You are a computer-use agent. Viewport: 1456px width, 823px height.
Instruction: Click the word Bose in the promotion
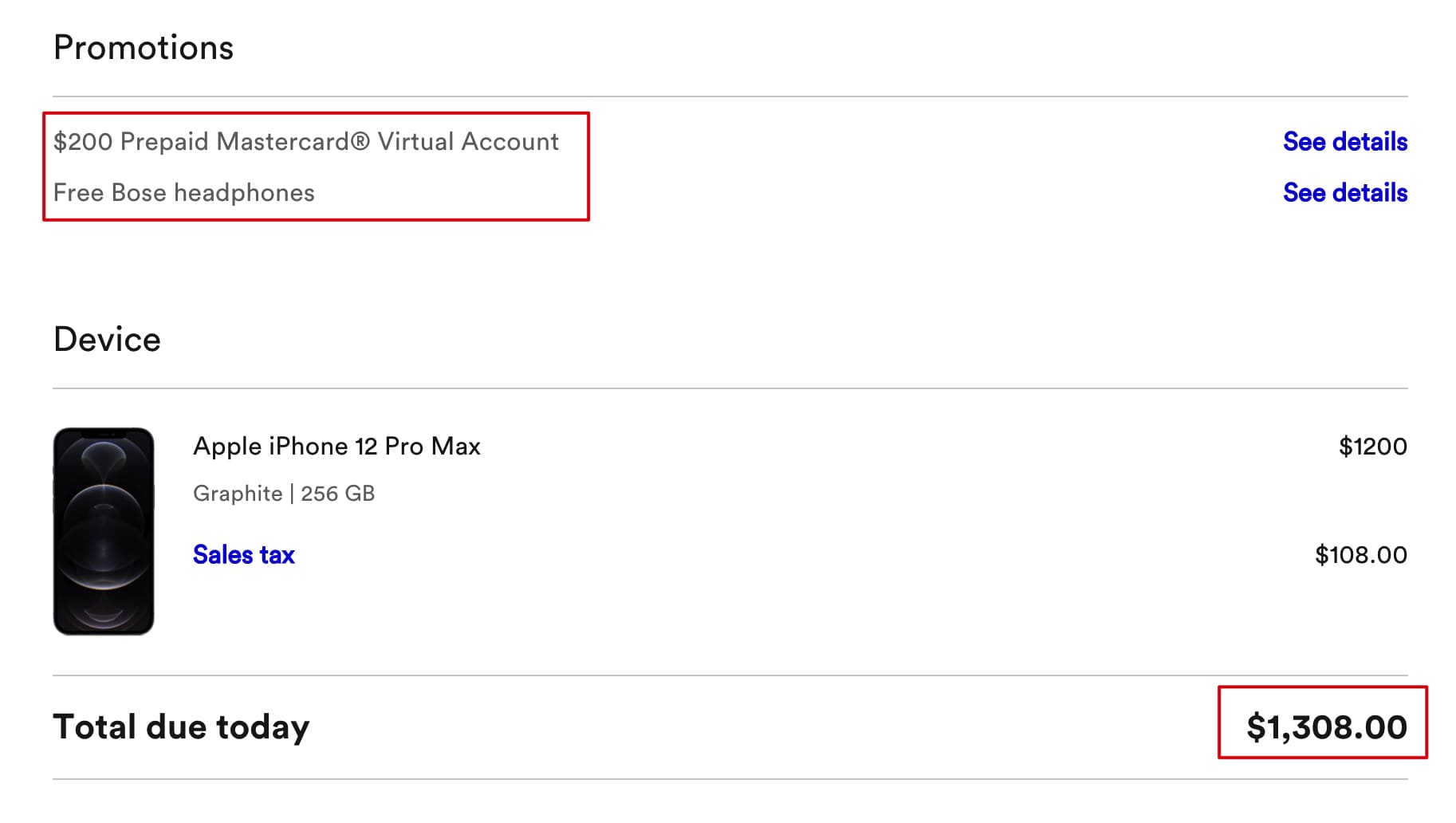pyautogui.click(x=139, y=193)
